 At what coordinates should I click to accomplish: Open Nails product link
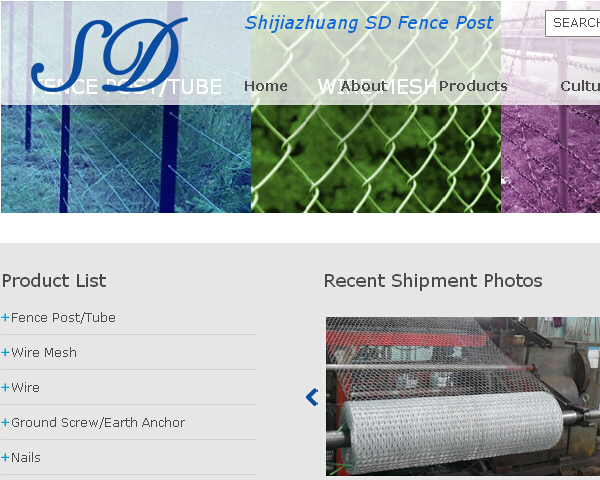pyautogui.click(x=26, y=457)
